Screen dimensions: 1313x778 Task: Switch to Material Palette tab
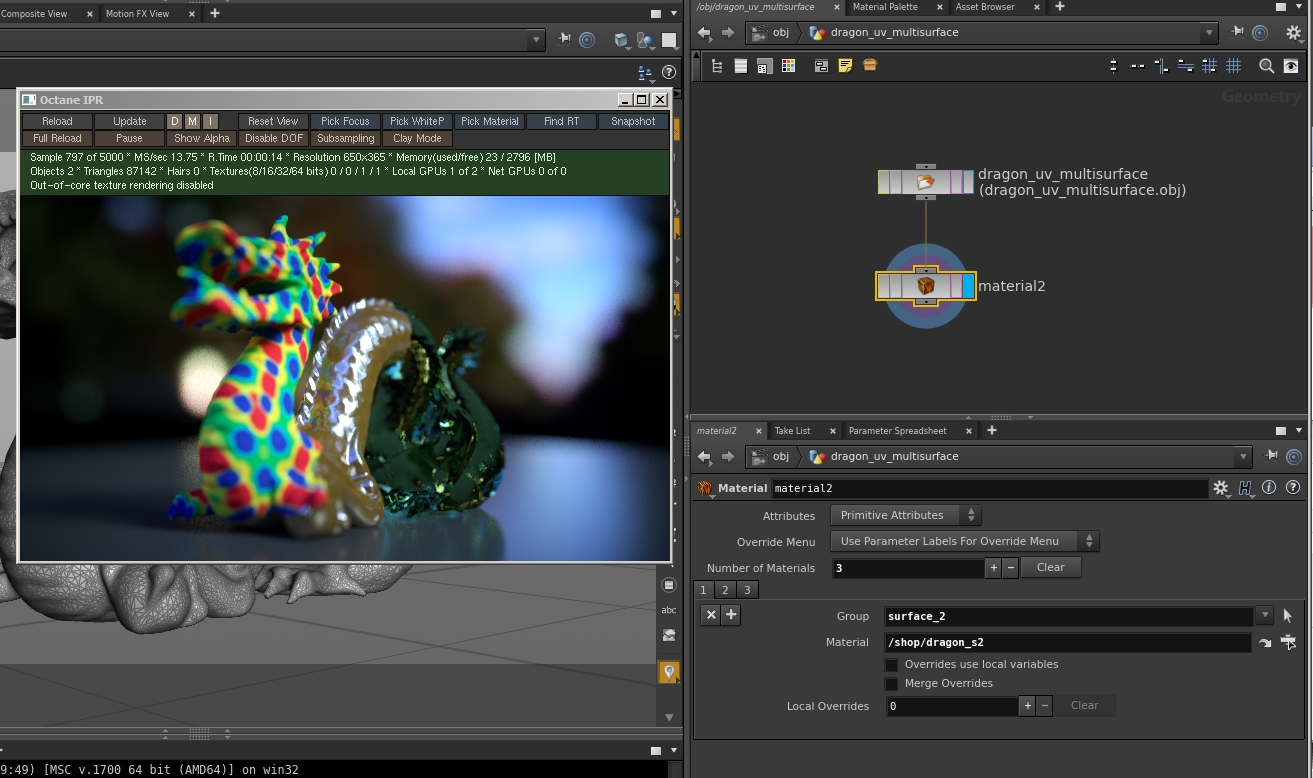click(885, 7)
